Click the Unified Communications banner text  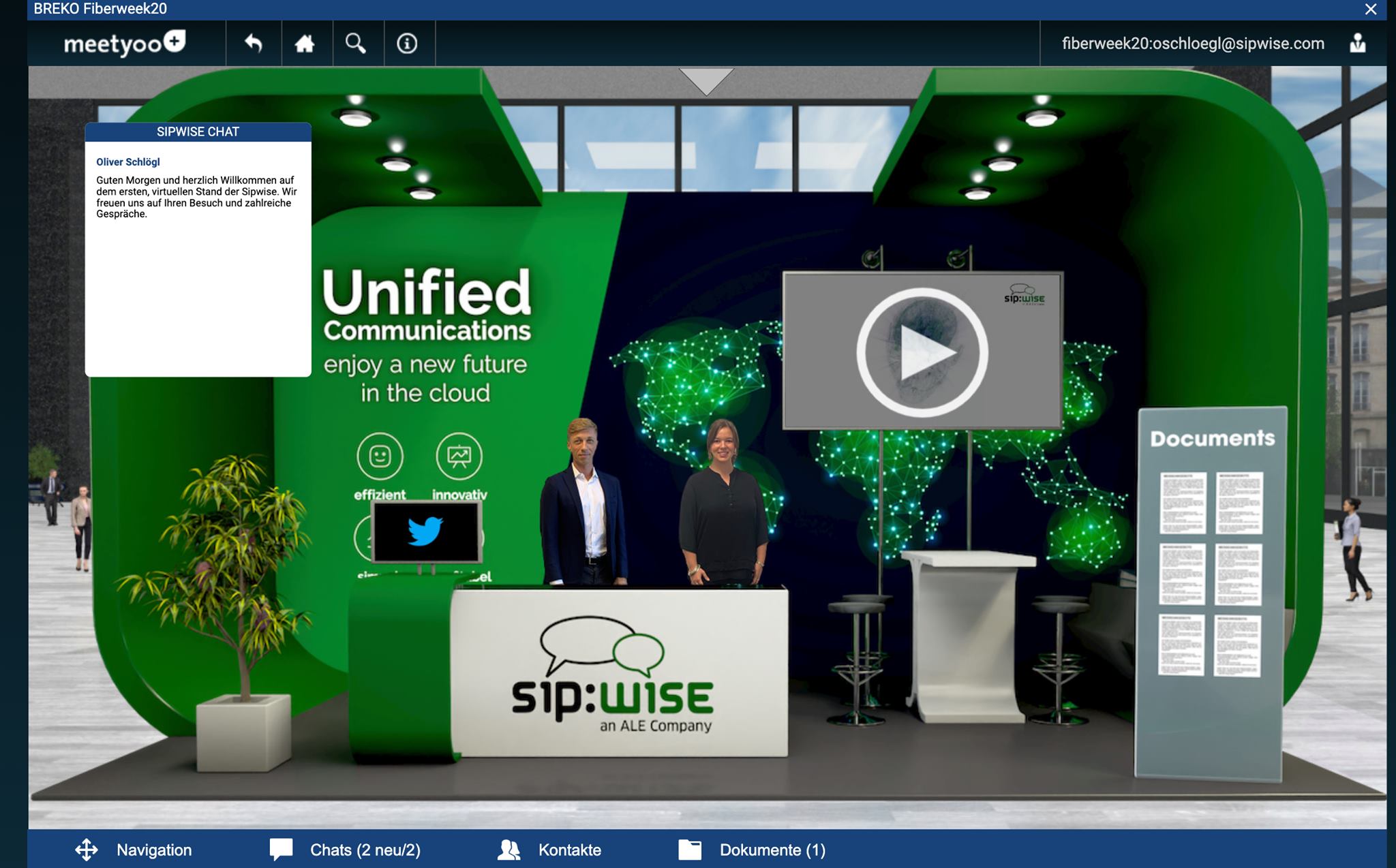[x=427, y=305]
